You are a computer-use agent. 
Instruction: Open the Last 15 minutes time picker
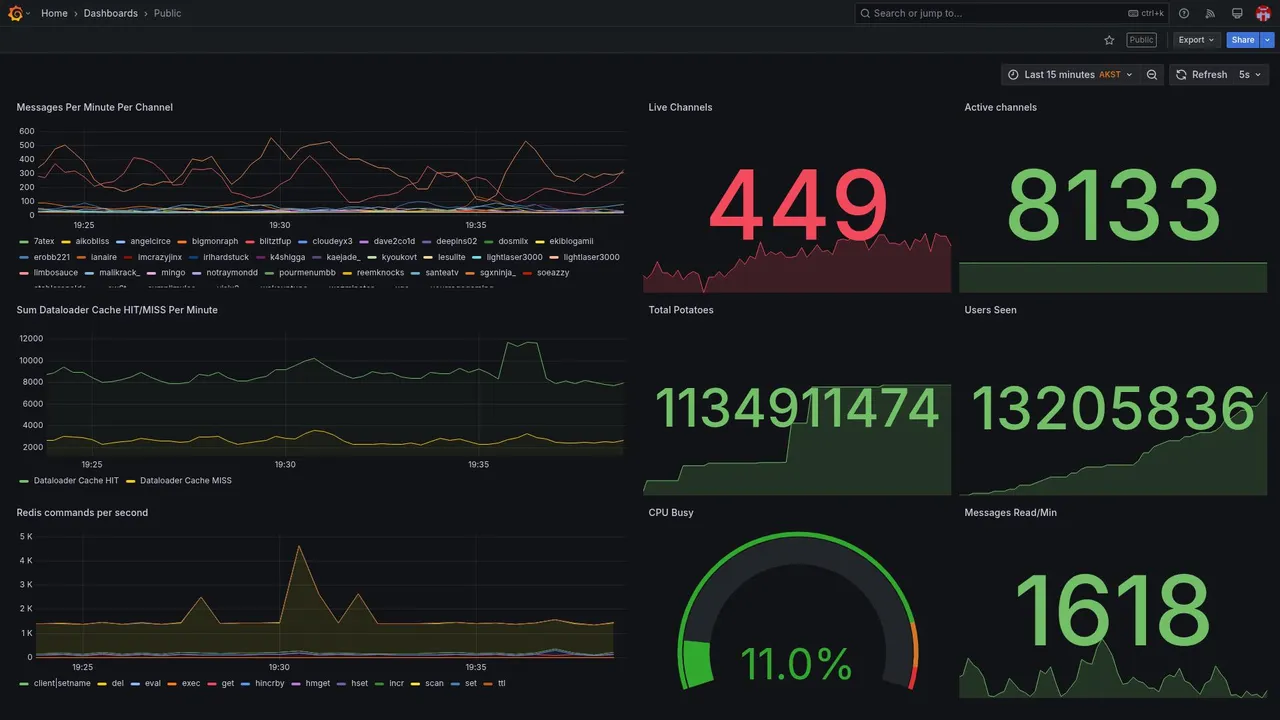click(1070, 75)
